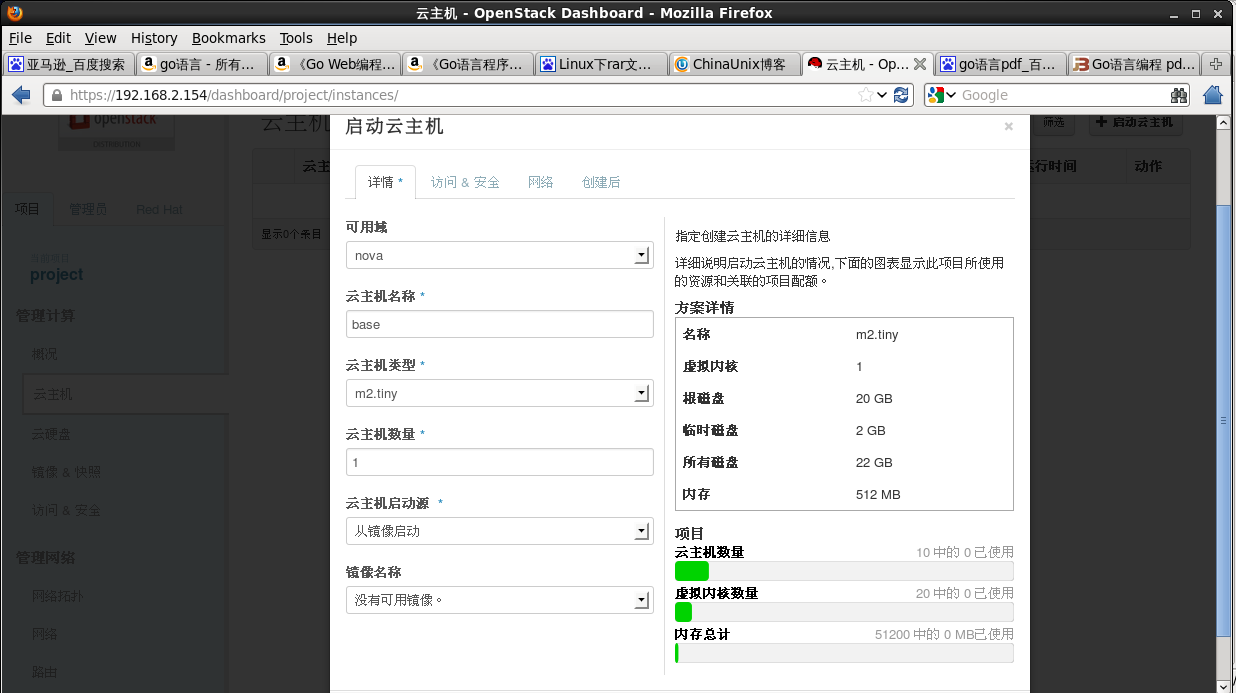Click the Firefox home icon
The height and width of the screenshot is (693, 1236).
pos(1211,94)
